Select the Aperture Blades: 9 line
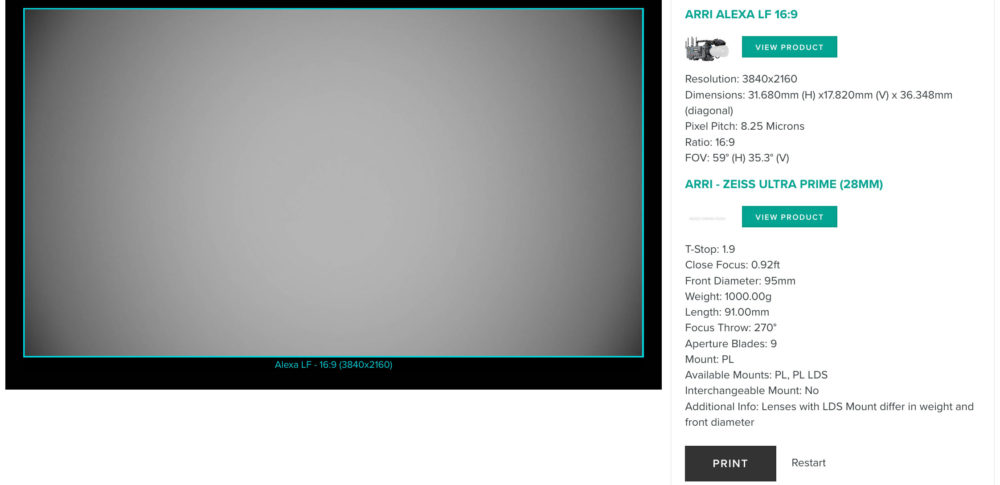Screen dimensions: 1000x485 tap(731, 343)
